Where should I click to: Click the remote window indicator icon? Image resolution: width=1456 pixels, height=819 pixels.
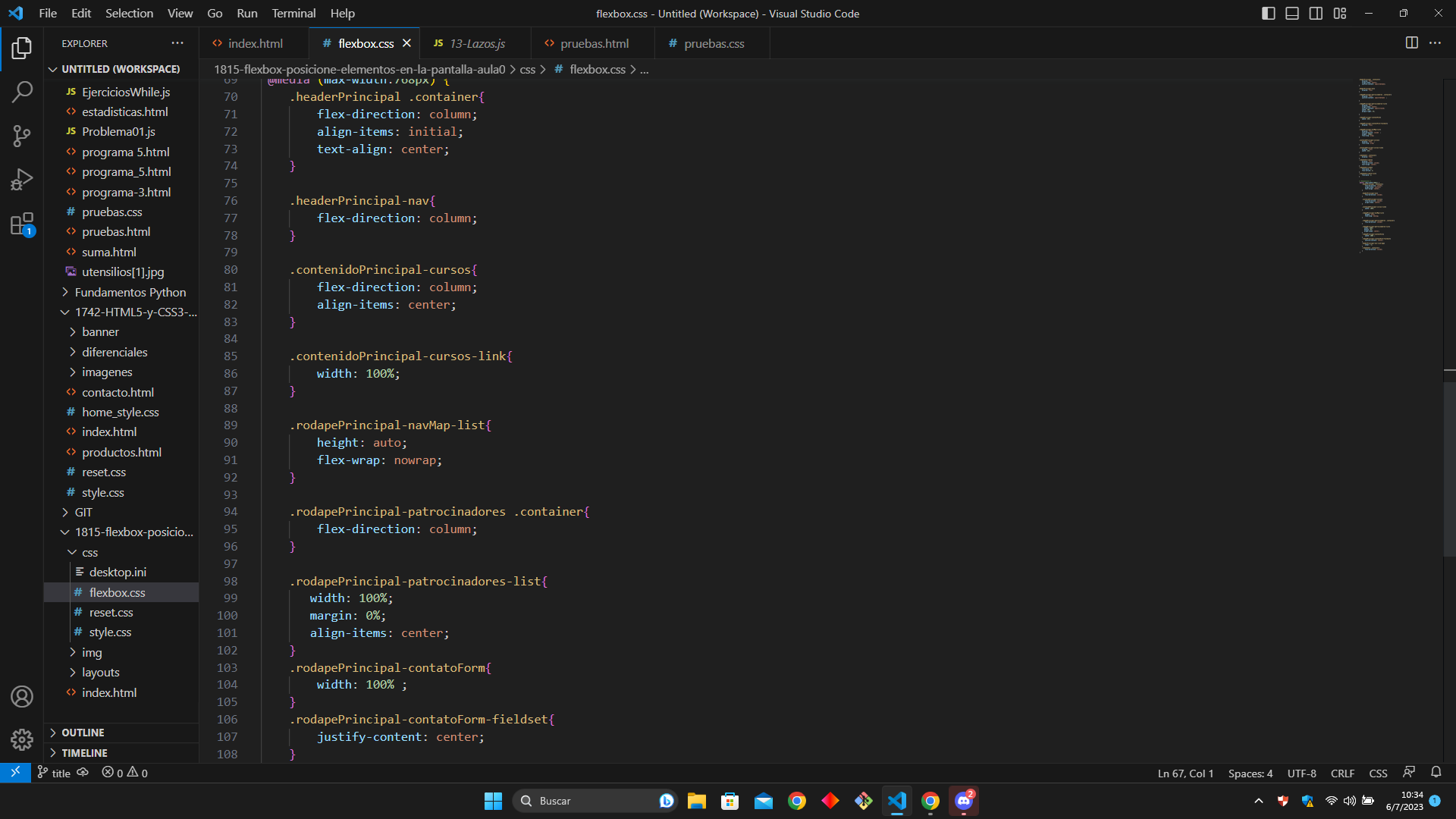pos(15,773)
